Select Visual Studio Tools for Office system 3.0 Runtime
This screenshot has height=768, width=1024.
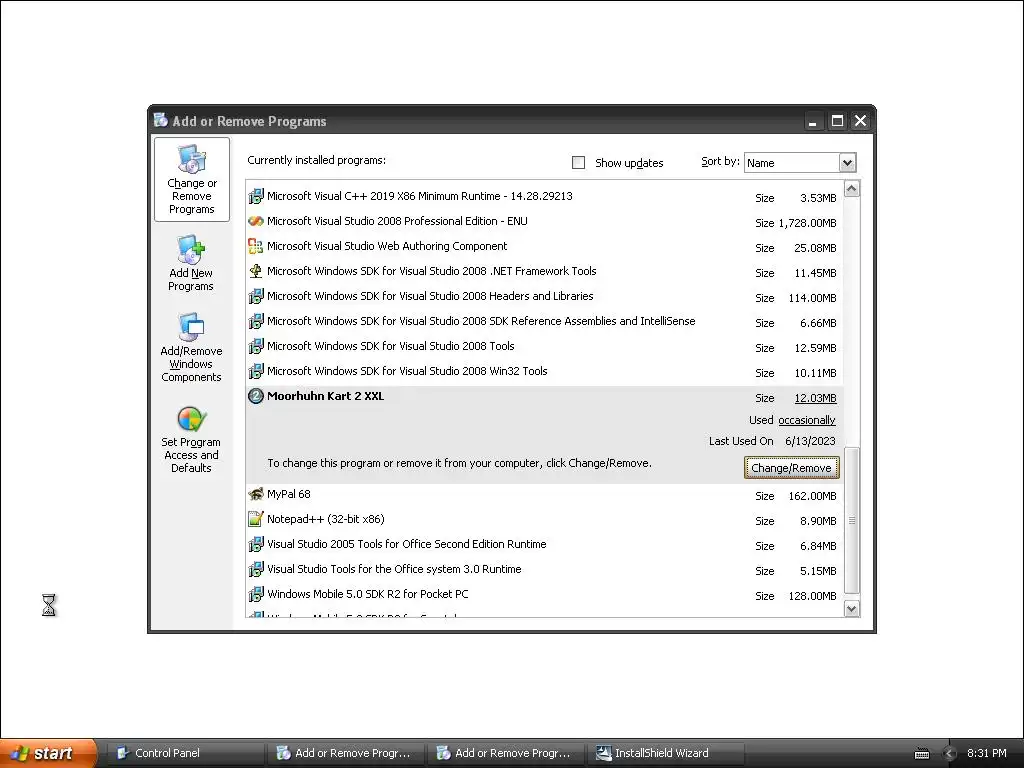click(x=545, y=570)
